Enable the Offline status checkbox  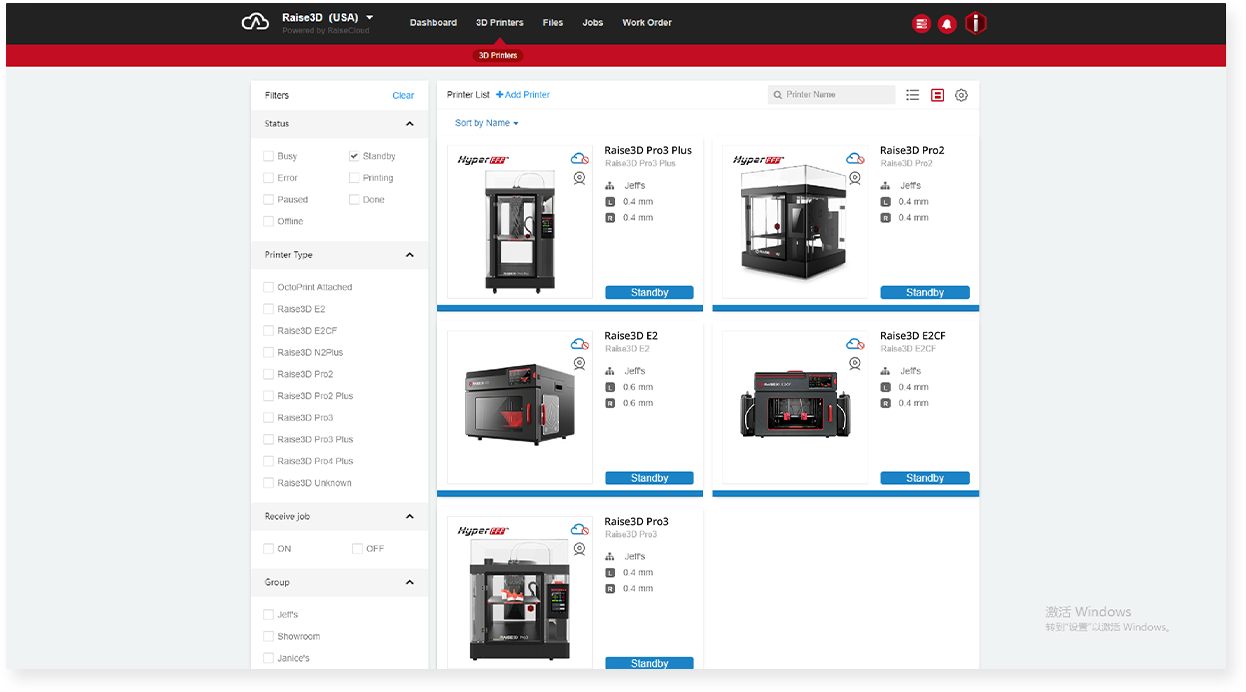pos(268,221)
